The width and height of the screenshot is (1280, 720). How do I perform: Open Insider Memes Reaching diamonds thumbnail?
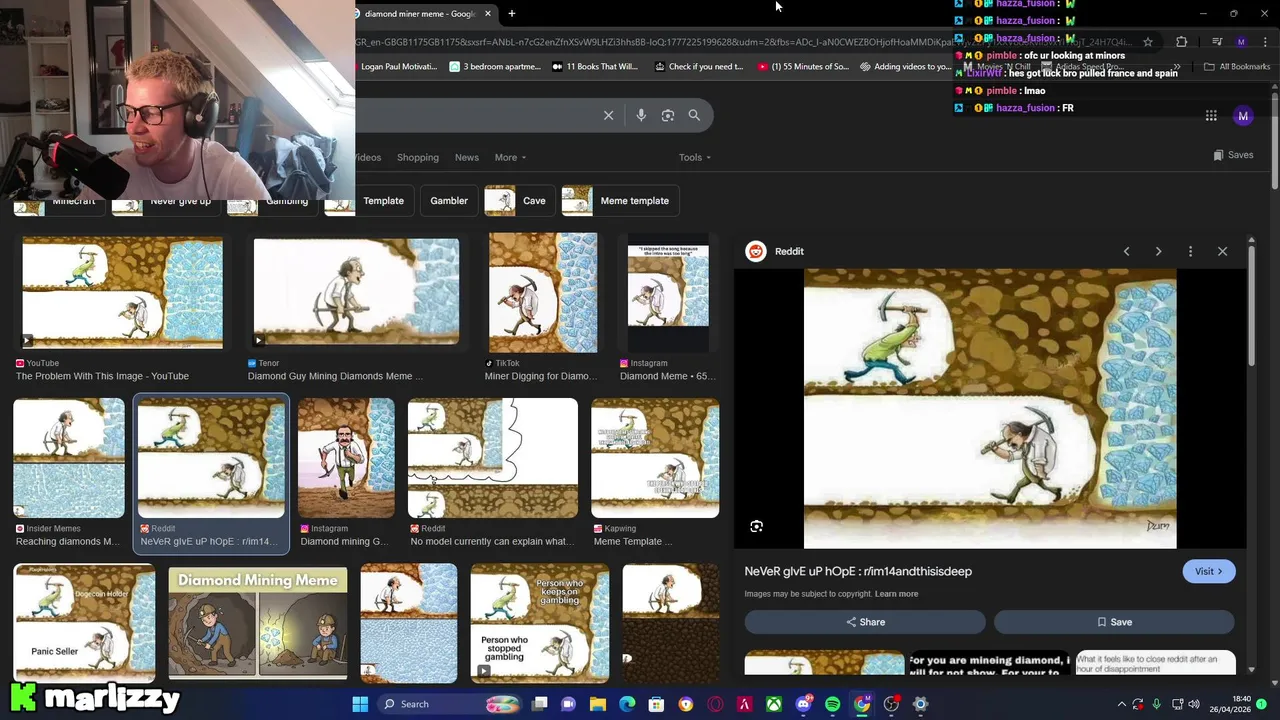[69, 458]
